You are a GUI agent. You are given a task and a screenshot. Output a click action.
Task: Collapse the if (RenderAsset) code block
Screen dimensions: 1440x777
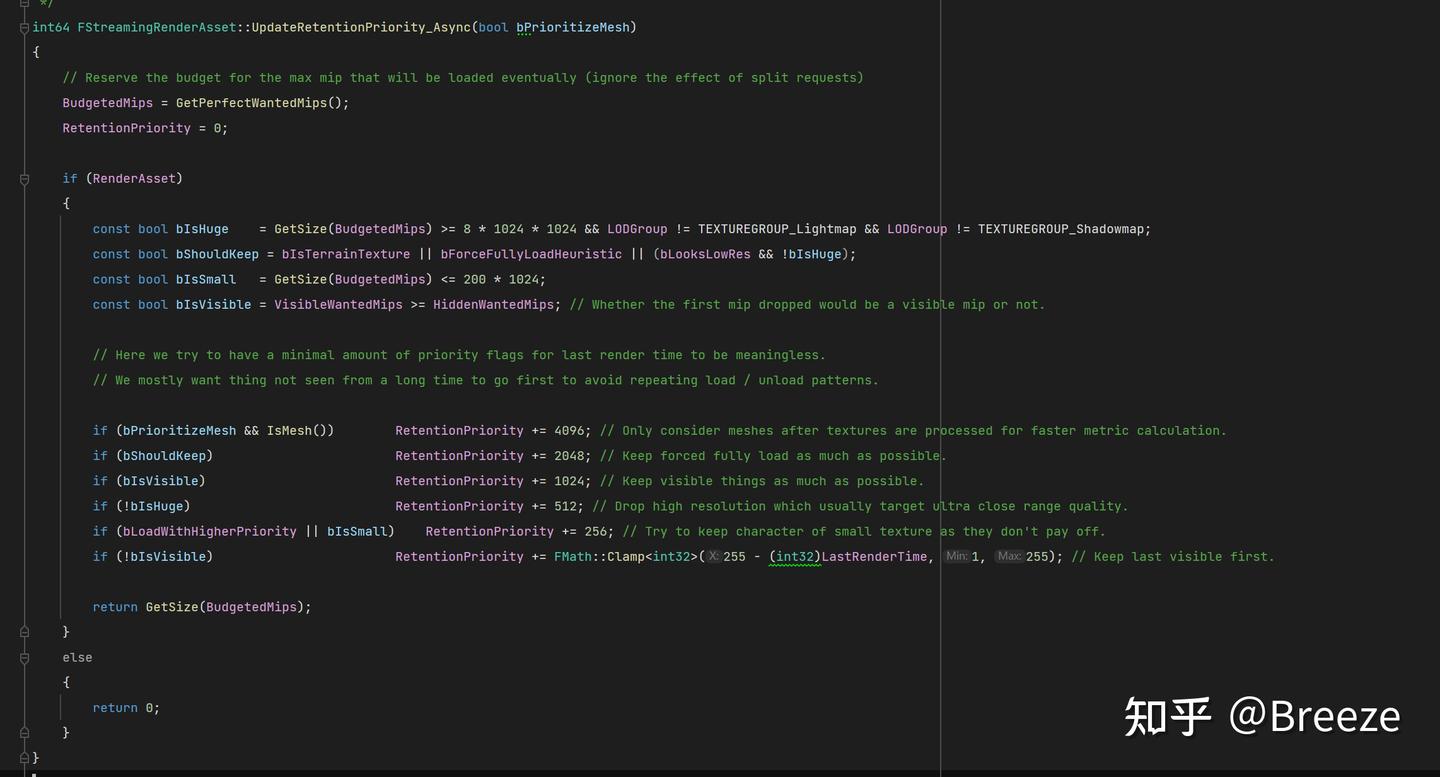coord(22,178)
